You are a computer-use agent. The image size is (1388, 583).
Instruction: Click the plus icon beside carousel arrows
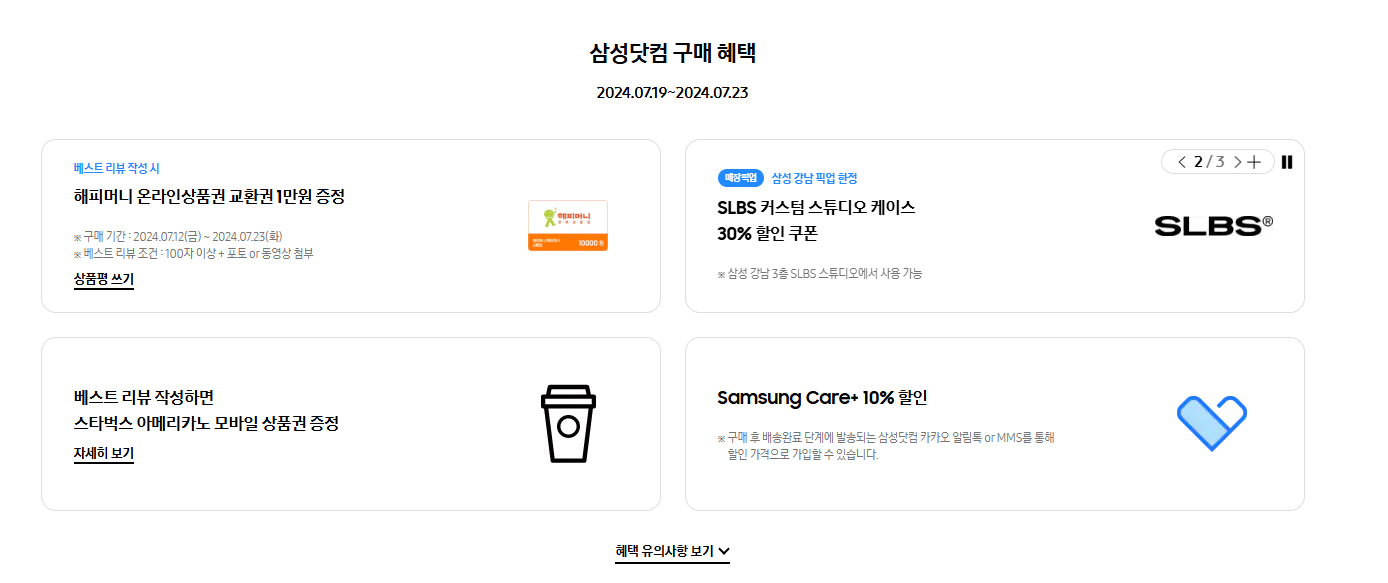(1254, 162)
